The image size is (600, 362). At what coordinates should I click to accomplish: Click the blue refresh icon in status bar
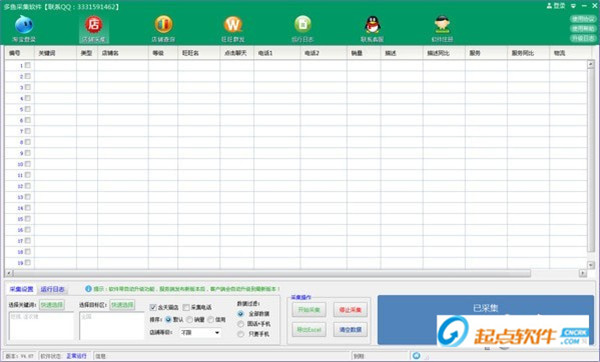coord(416,355)
